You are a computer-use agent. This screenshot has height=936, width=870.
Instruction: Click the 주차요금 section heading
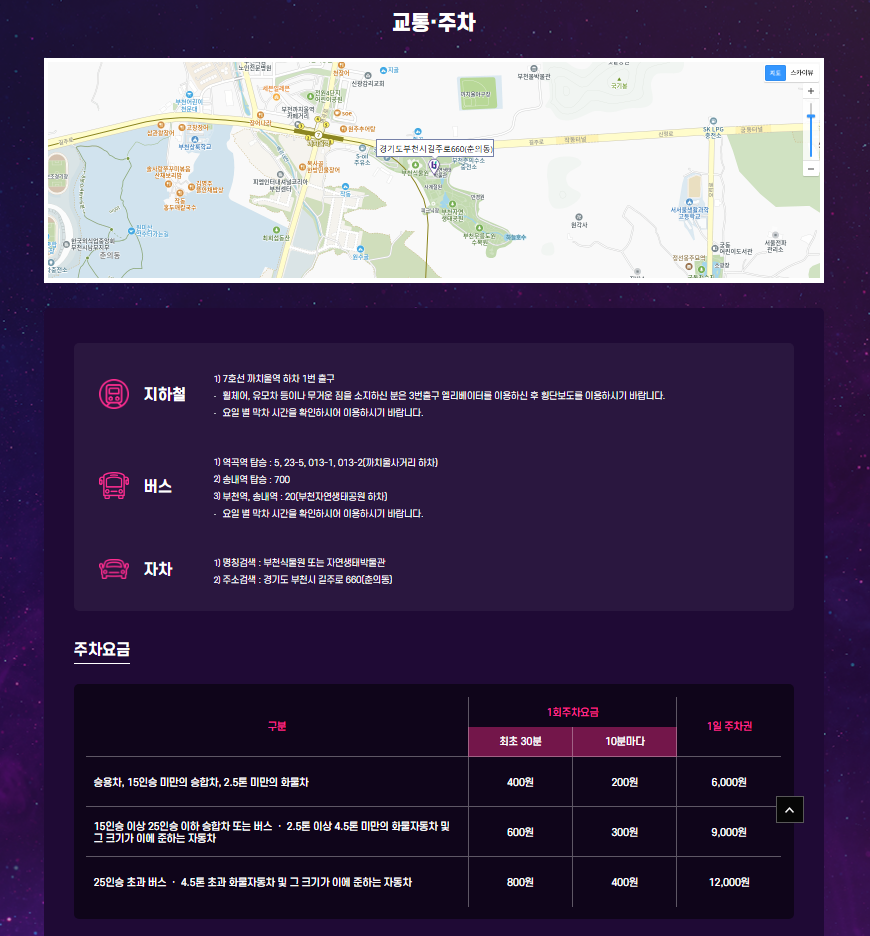[x=102, y=650]
